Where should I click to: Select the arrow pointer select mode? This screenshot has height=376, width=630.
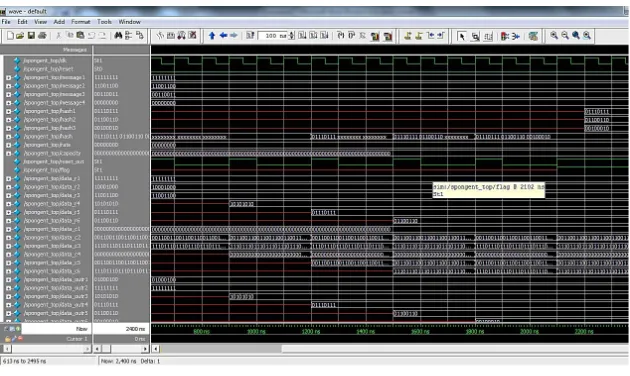(x=462, y=37)
